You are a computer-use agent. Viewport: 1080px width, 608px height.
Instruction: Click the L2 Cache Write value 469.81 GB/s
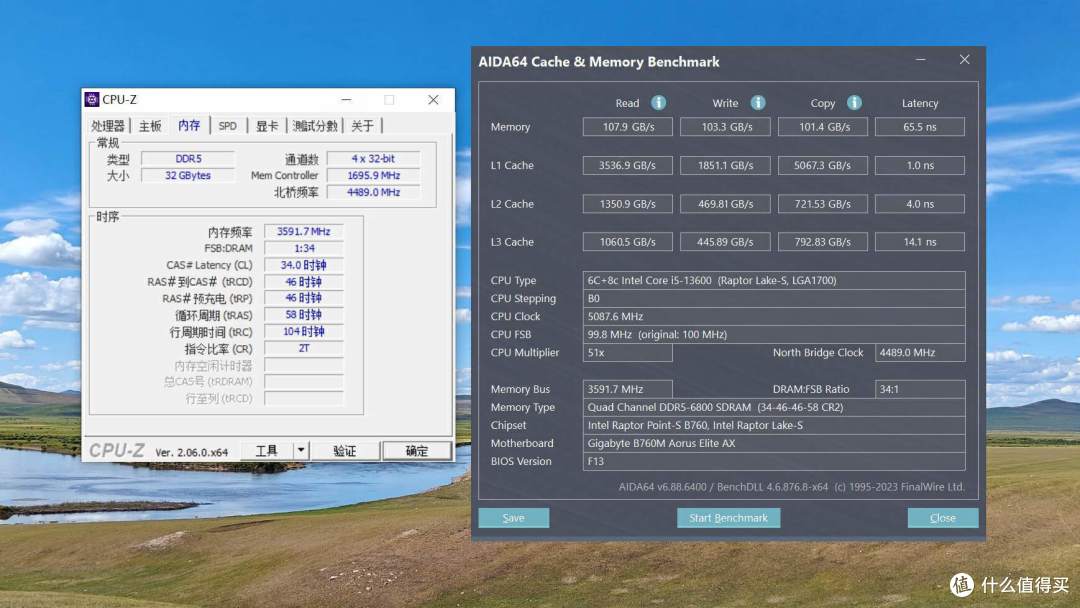(x=725, y=204)
